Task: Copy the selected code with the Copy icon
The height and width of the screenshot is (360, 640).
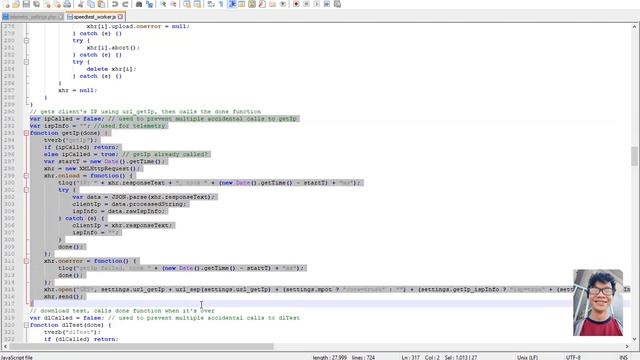Action: 91,4
